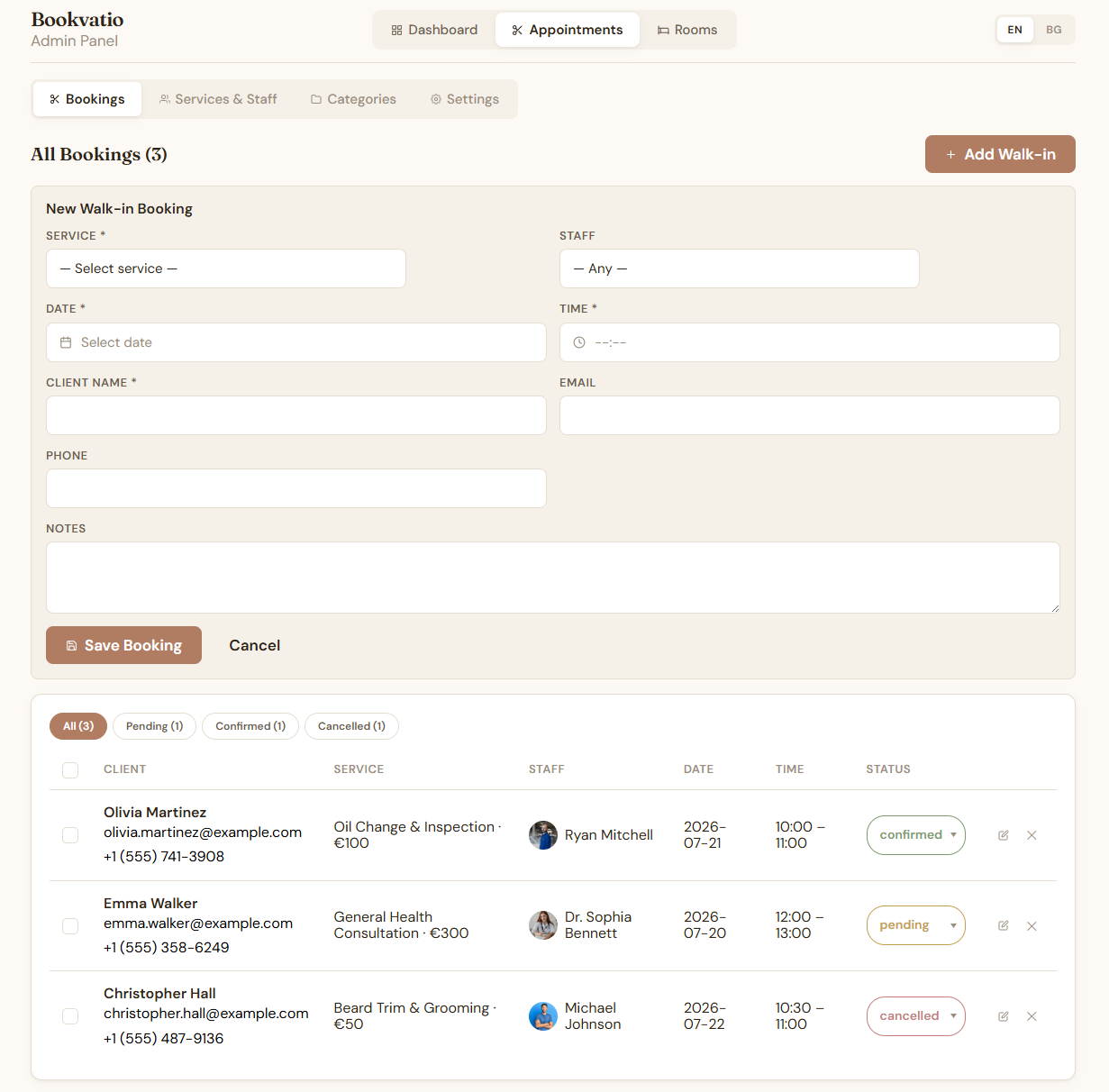Click phone number +1 (555) 358-6249

coord(167,948)
